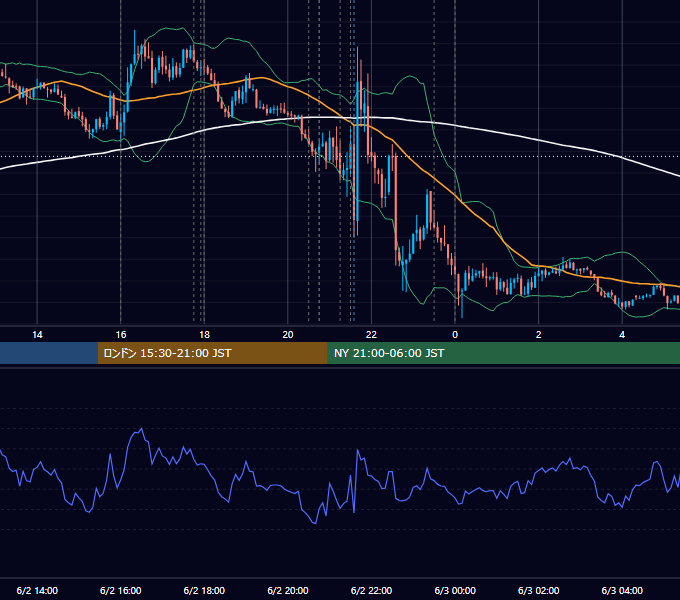Click the 4 hour axis label
680x600 pixels.
click(x=622, y=335)
